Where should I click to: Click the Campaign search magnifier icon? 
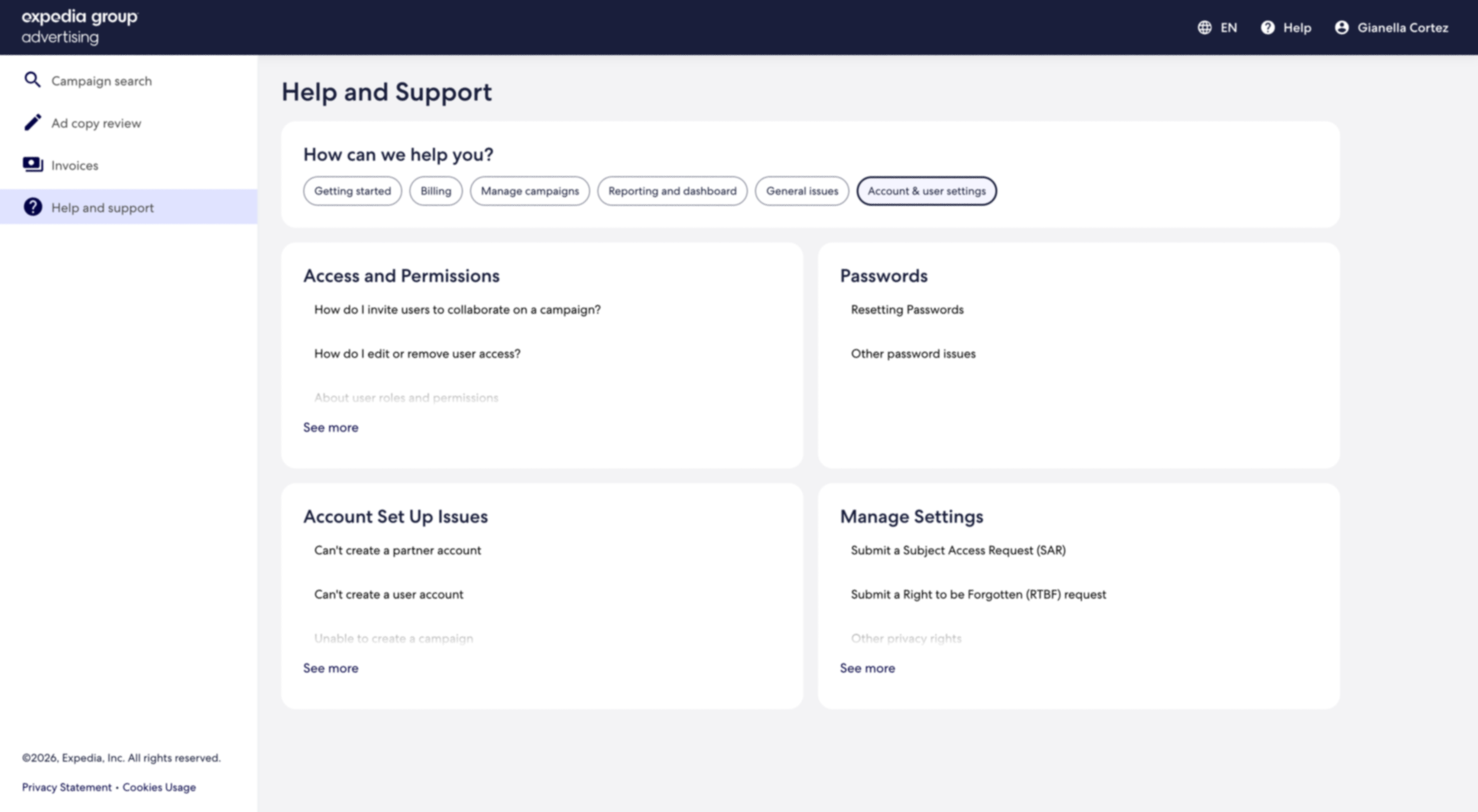pos(33,80)
